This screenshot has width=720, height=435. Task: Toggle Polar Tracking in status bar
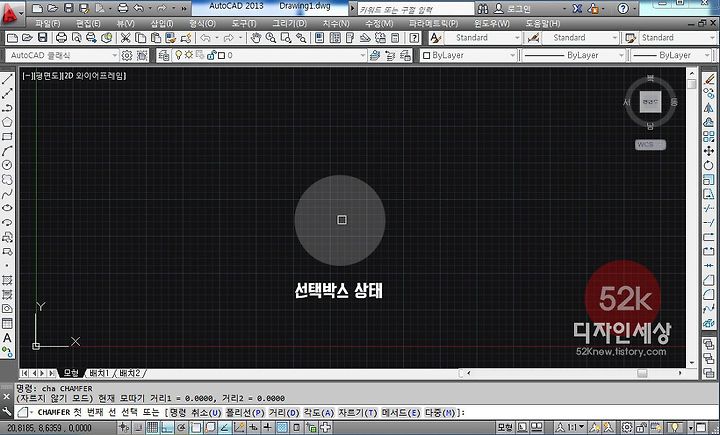pos(181,428)
